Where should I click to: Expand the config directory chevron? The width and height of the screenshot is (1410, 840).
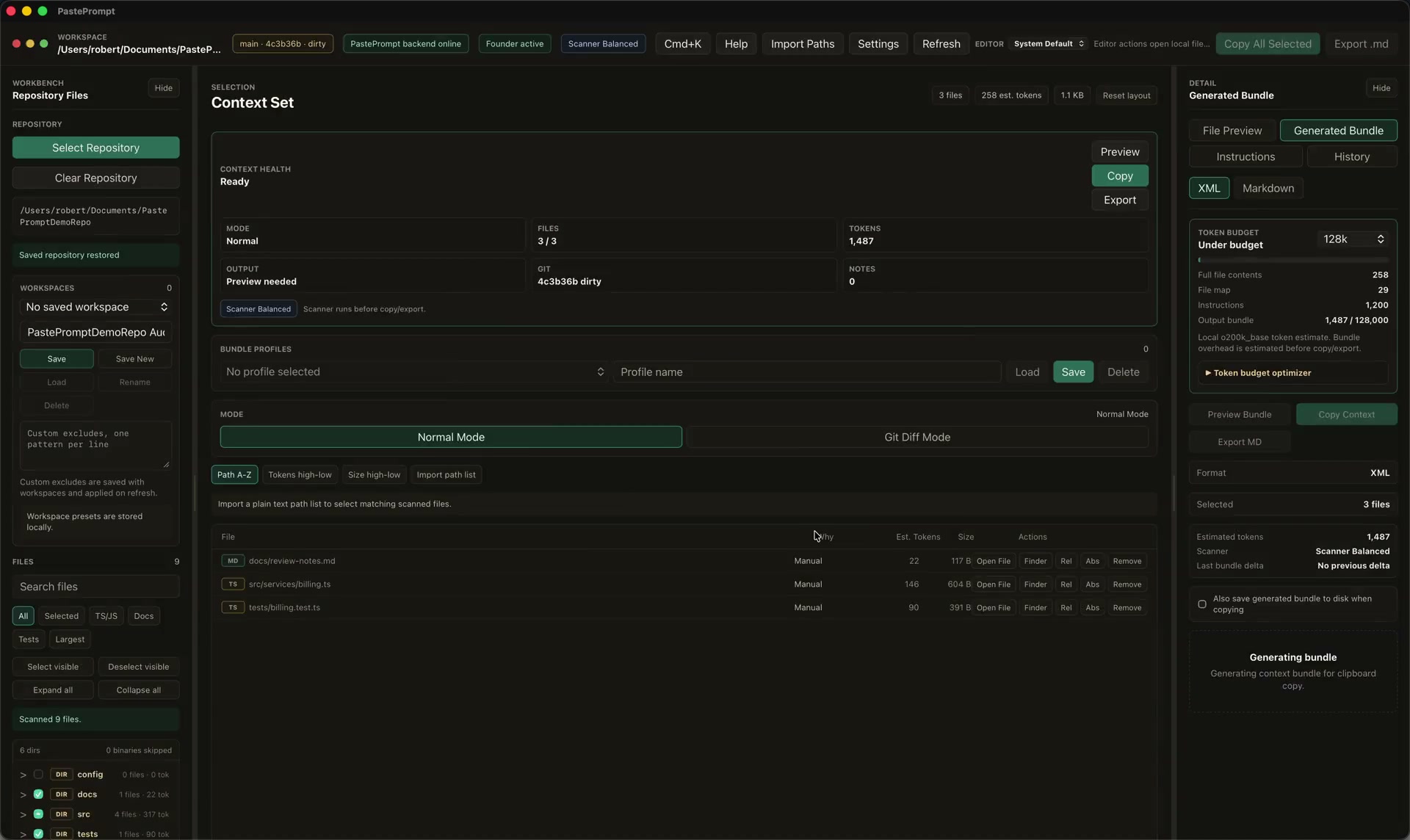(x=23, y=775)
